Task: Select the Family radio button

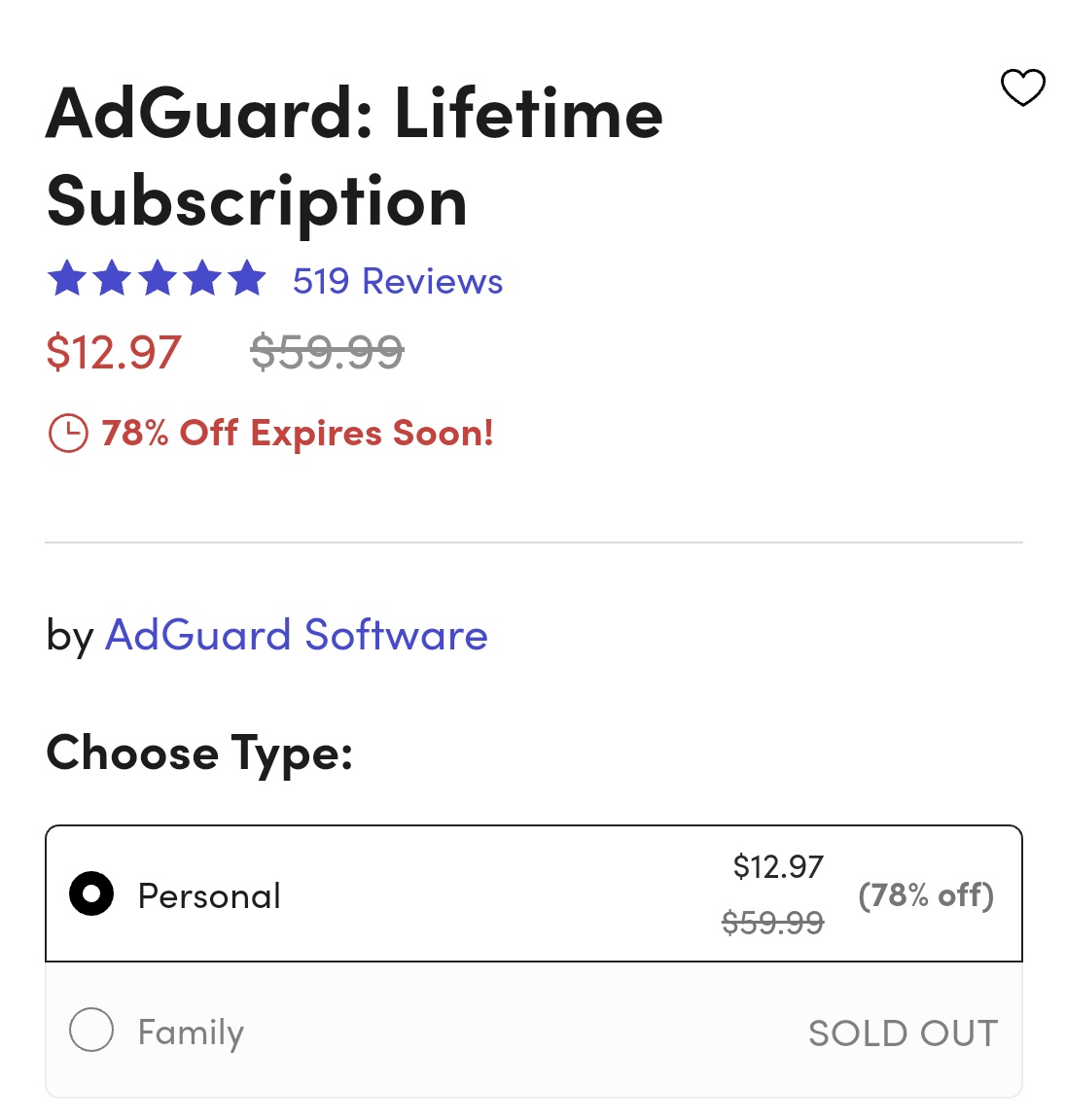Action: click(91, 1030)
